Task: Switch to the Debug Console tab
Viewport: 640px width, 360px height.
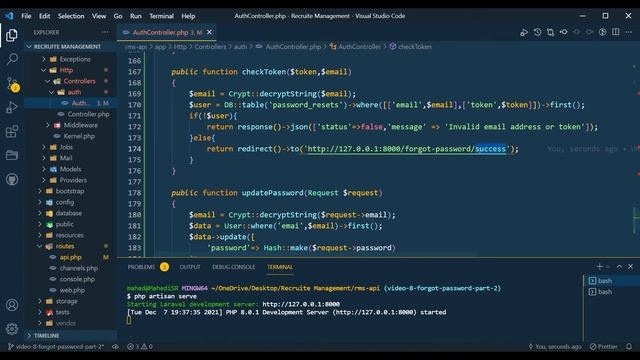Action: coord(233,267)
